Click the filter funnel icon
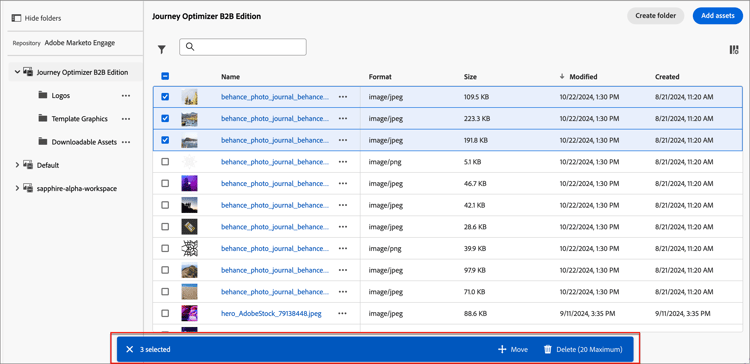Viewport: 750px width, 364px height. (162, 49)
